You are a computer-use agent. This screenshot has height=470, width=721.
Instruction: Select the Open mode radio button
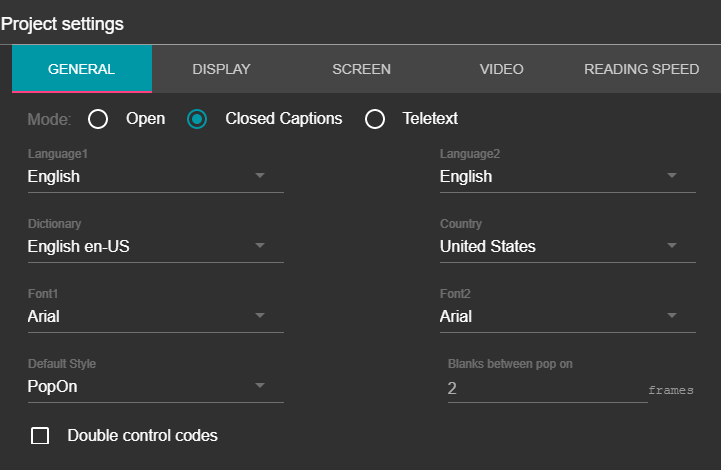[x=98, y=120]
